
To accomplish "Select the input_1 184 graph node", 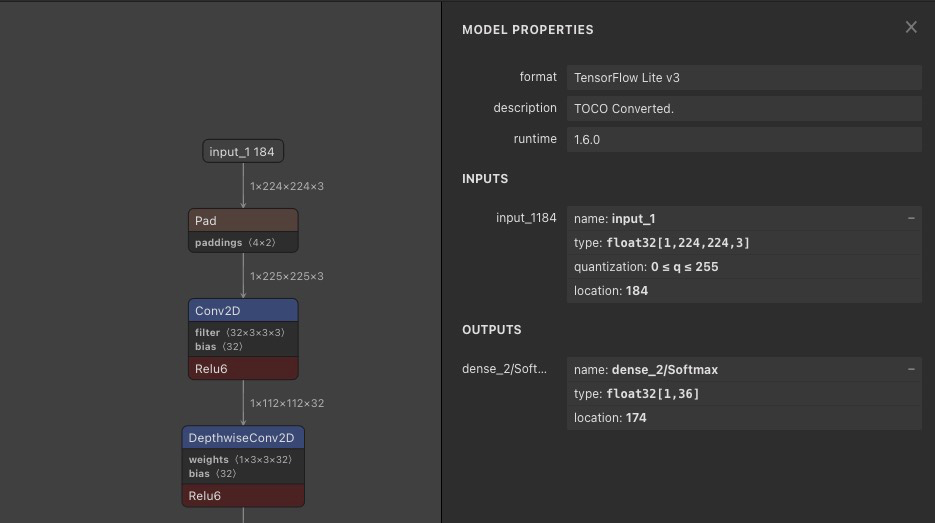I will (243, 152).
